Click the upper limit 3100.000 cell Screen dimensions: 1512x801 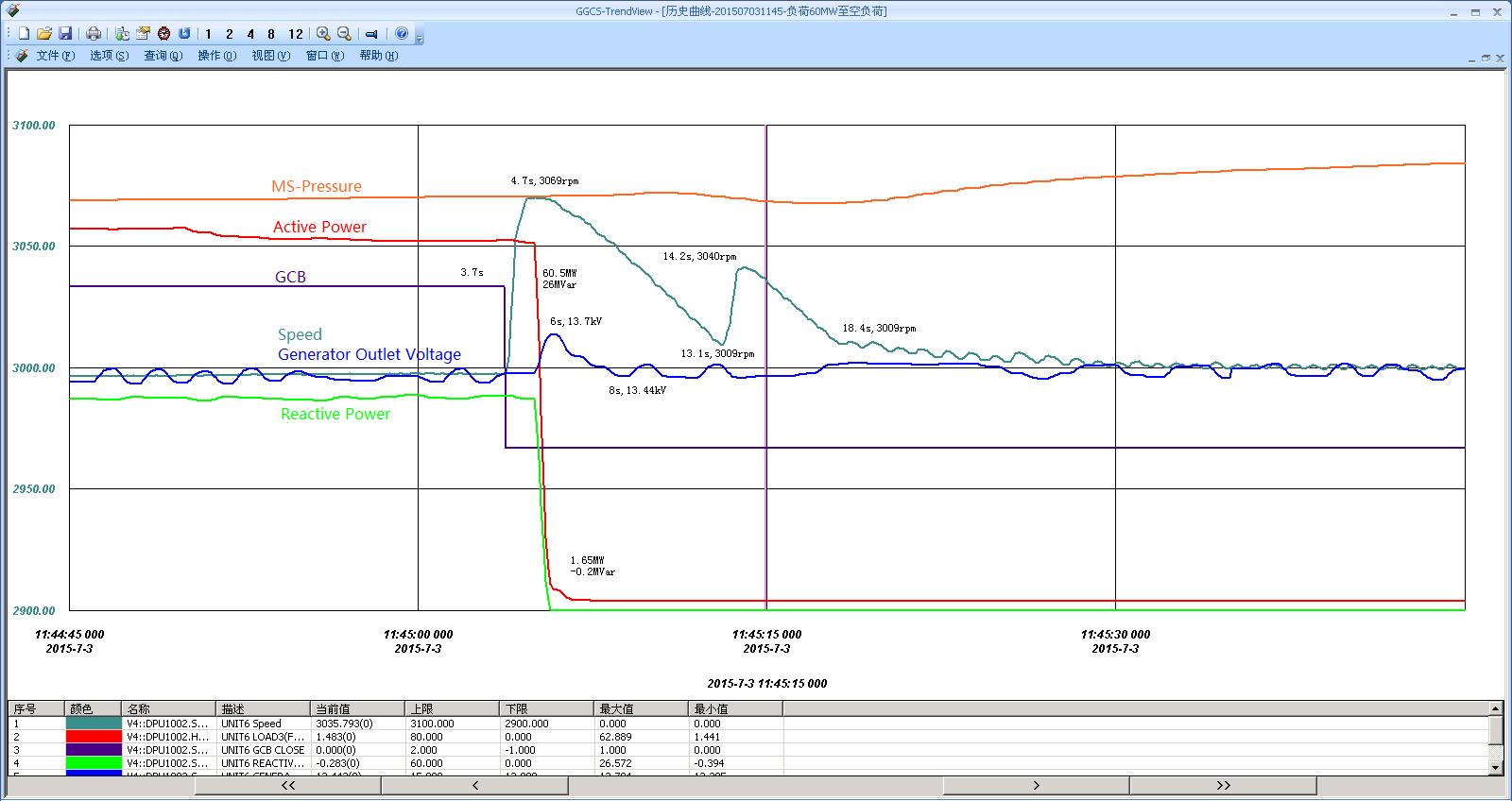click(453, 724)
